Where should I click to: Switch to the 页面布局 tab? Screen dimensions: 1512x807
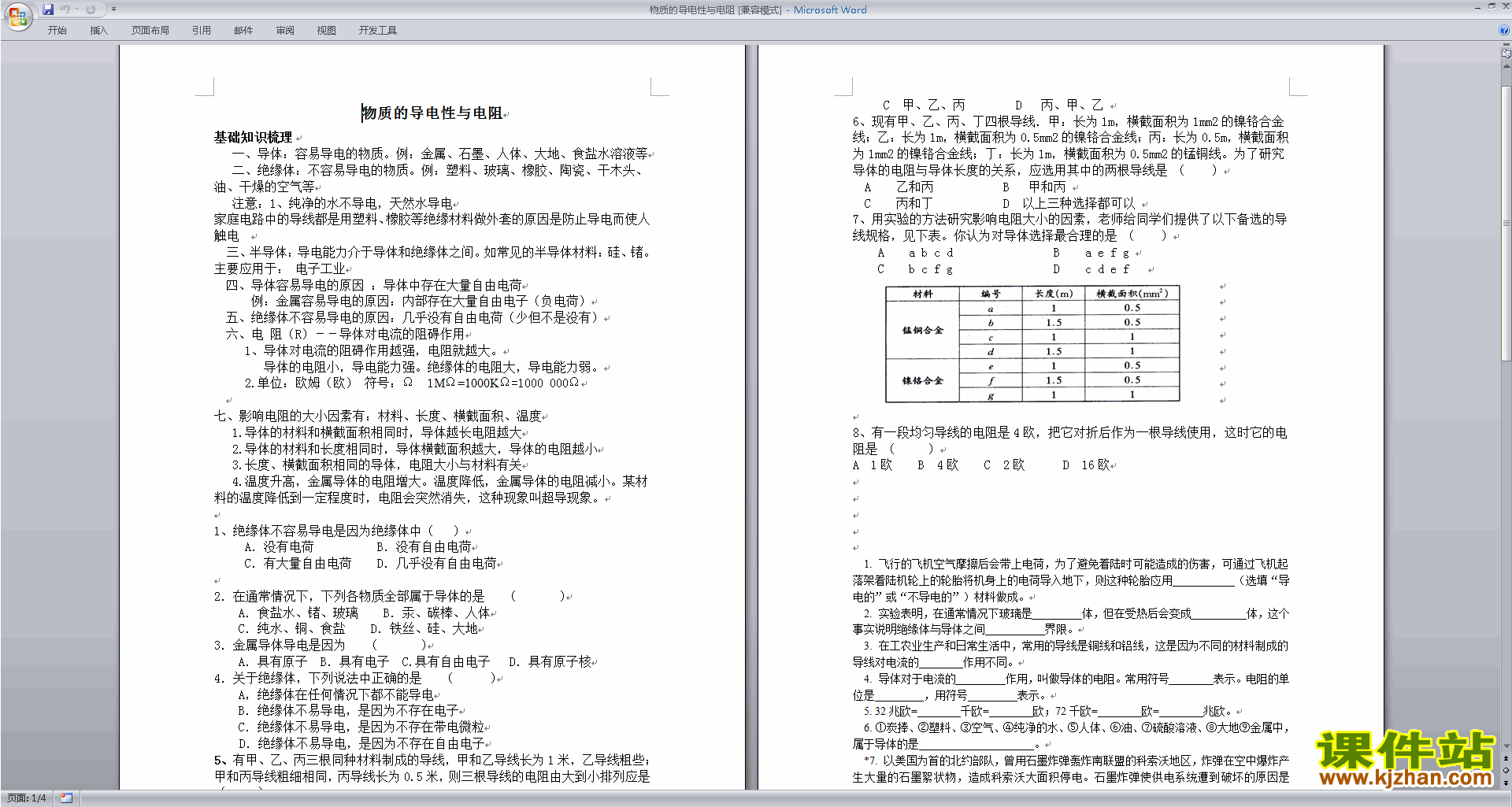coord(150,30)
